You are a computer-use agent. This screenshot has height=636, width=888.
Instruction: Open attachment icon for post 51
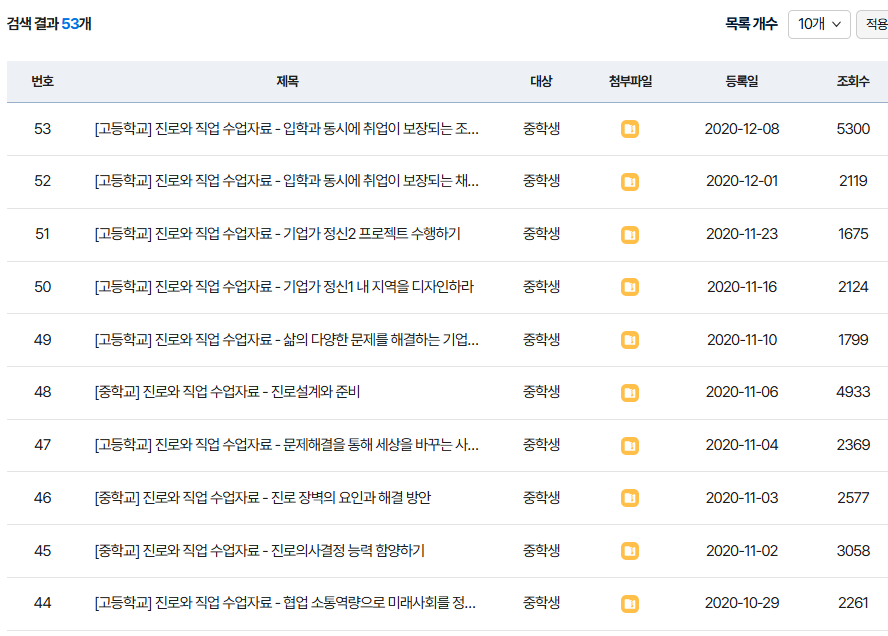[x=630, y=234]
